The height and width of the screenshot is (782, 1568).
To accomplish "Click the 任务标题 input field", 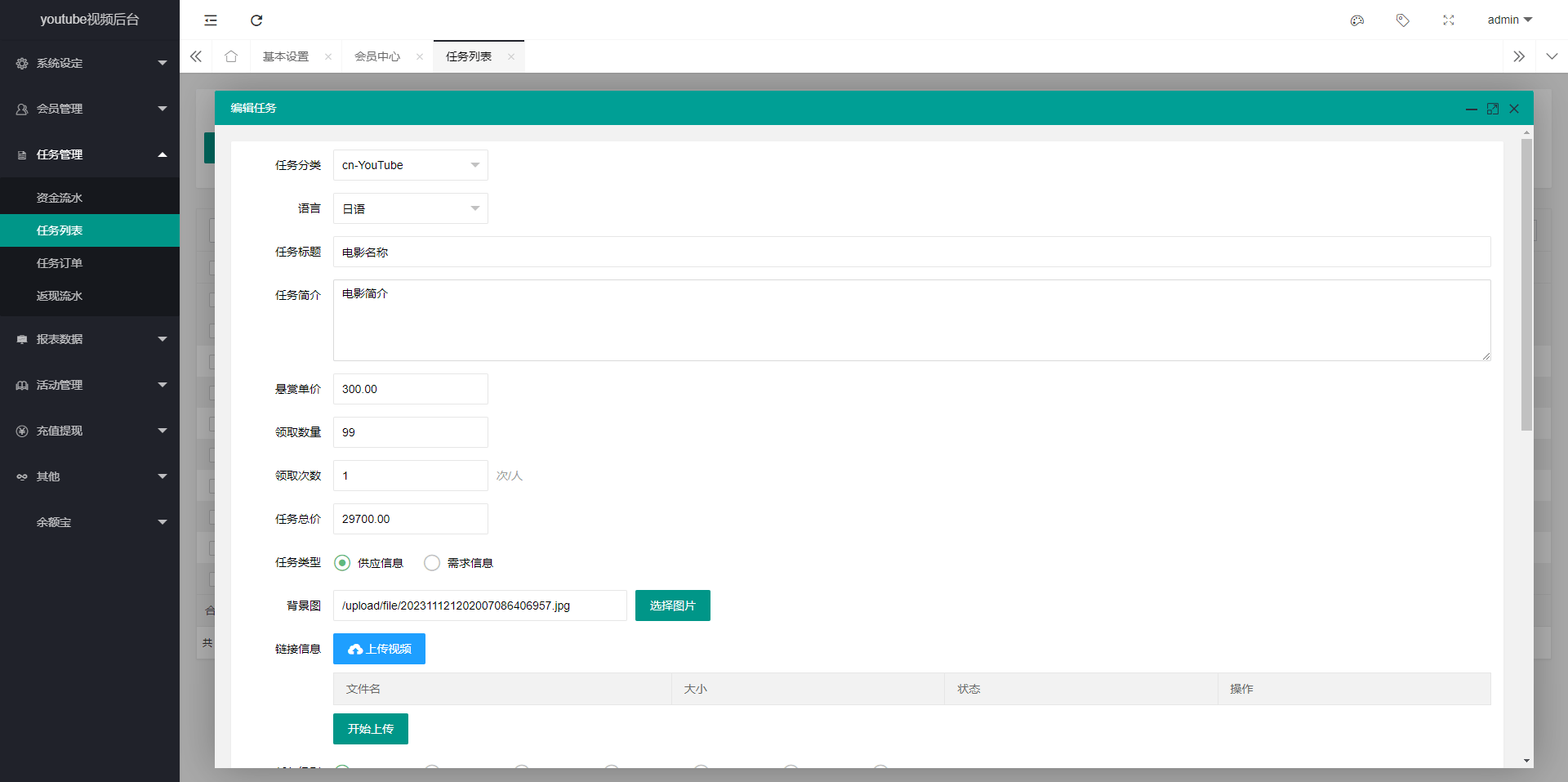I will pos(911,252).
